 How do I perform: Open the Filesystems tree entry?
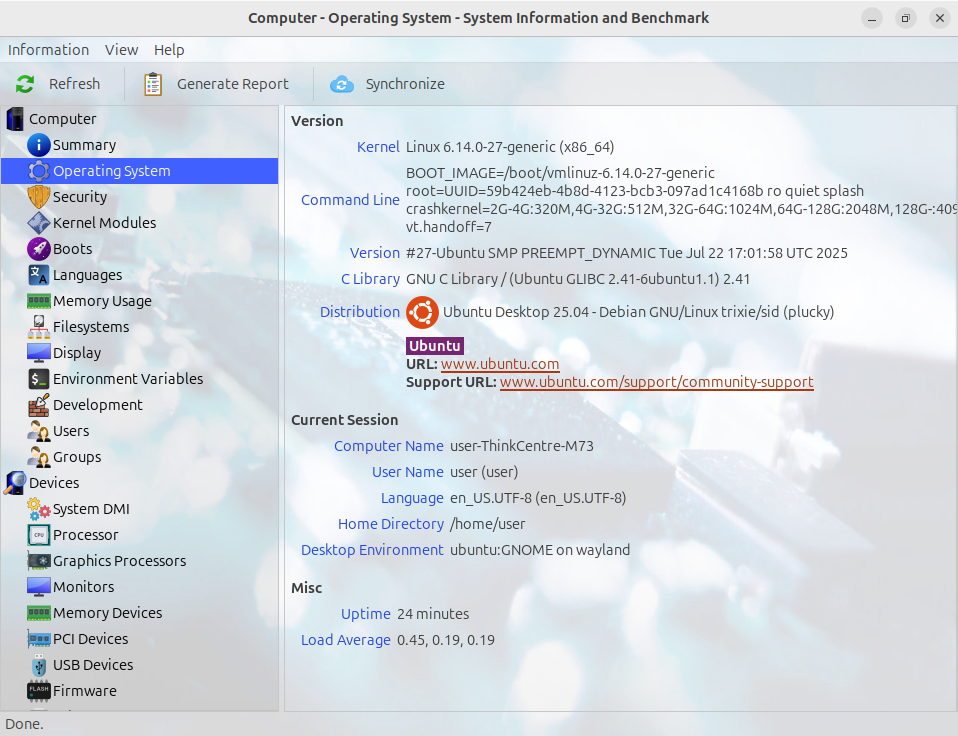[91, 327]
